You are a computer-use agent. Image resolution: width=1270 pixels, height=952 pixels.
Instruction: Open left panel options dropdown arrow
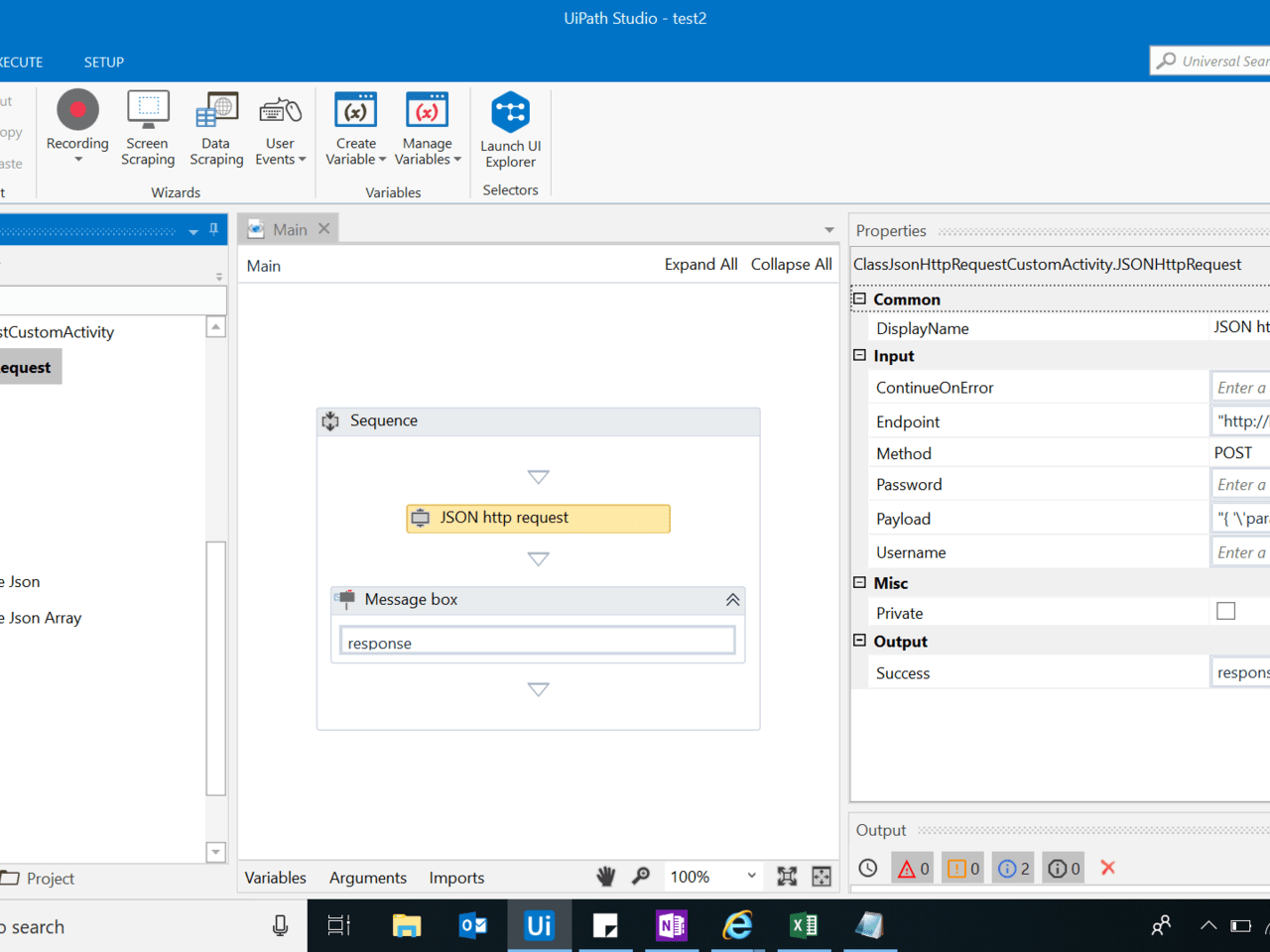point(193,231)
